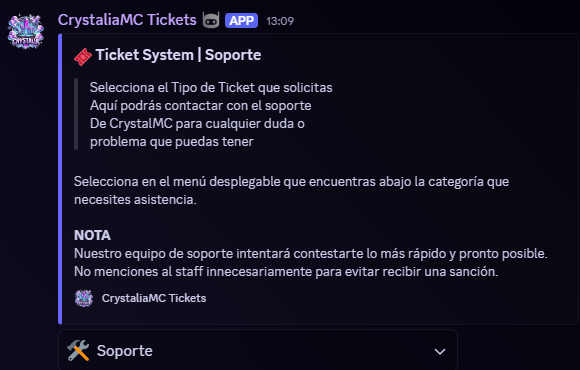Click the robot icon beside the bot name

click(211, 20)
